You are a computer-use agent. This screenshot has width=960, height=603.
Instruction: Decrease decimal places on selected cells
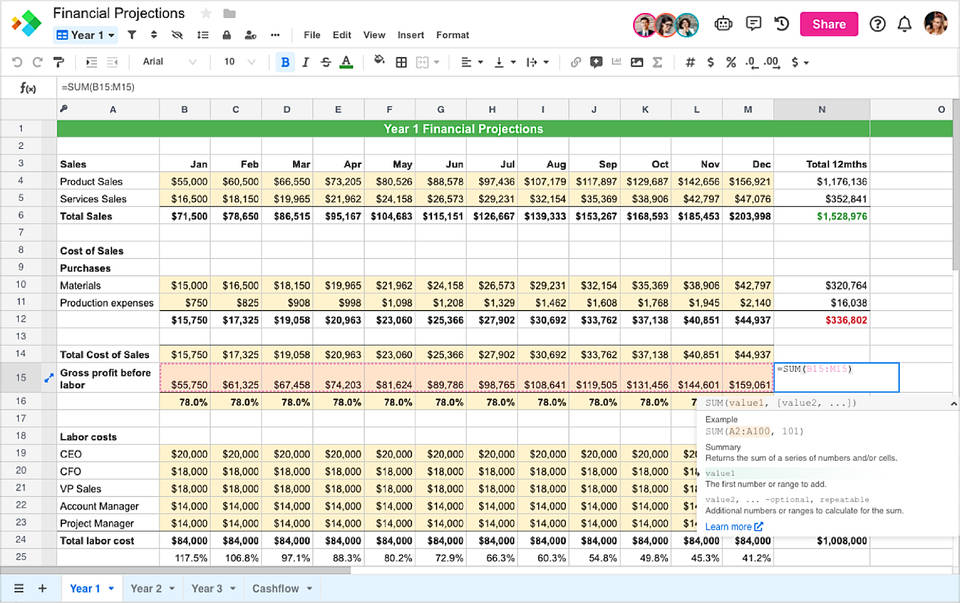click(x=752, y=62)
